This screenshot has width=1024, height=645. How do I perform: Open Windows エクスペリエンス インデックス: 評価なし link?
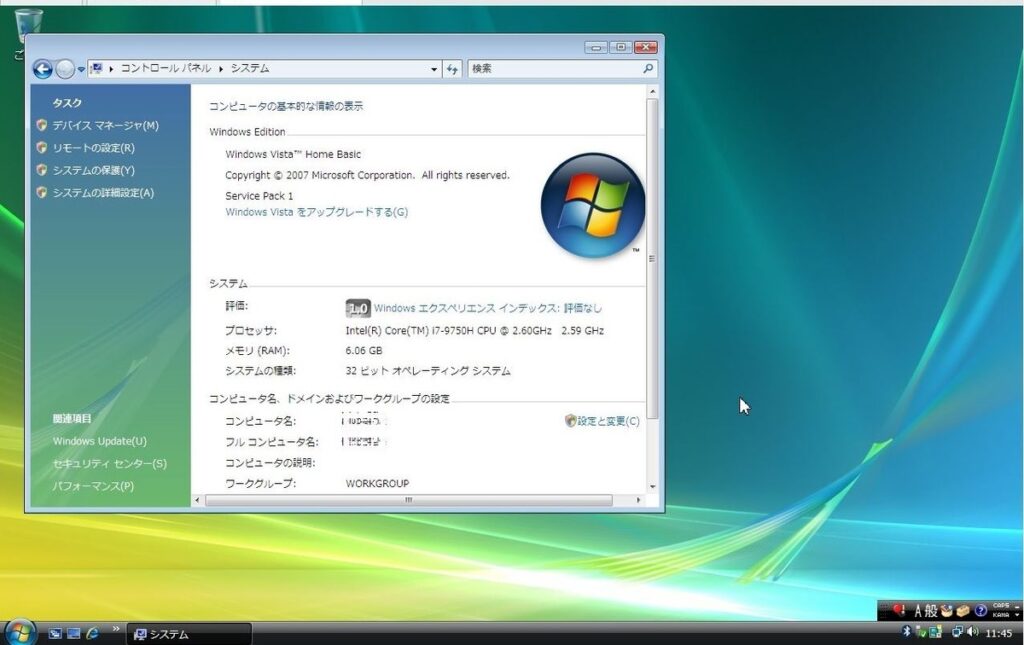[x=488, y=308]
